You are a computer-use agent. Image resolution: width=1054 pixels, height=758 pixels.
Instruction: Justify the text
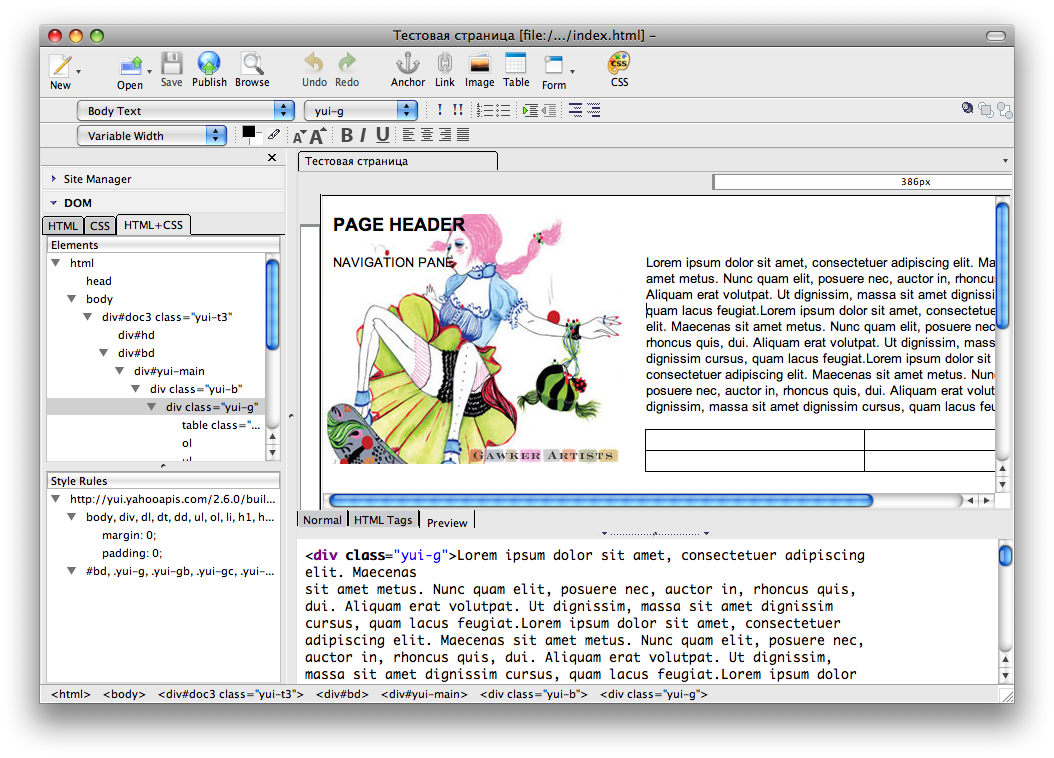point(463,135)
